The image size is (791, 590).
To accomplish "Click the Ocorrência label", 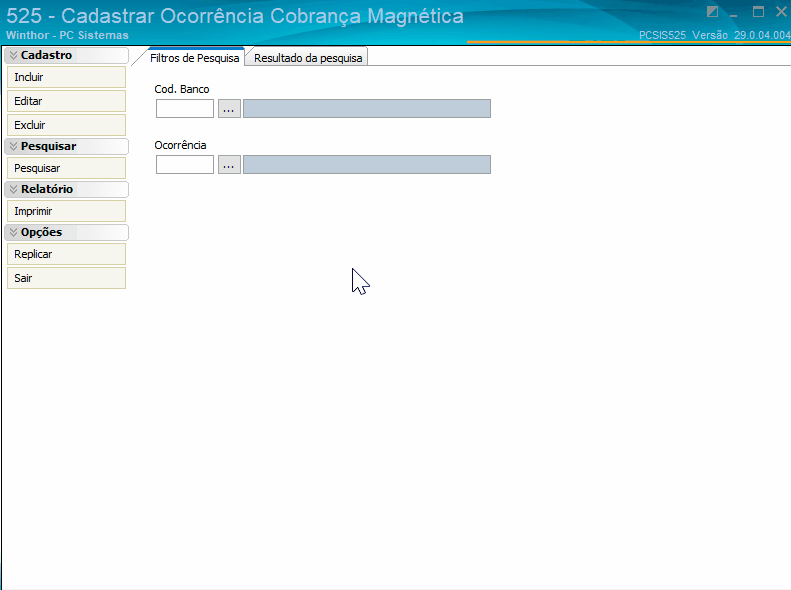I will pyautogui.click(x=180, y=145).
